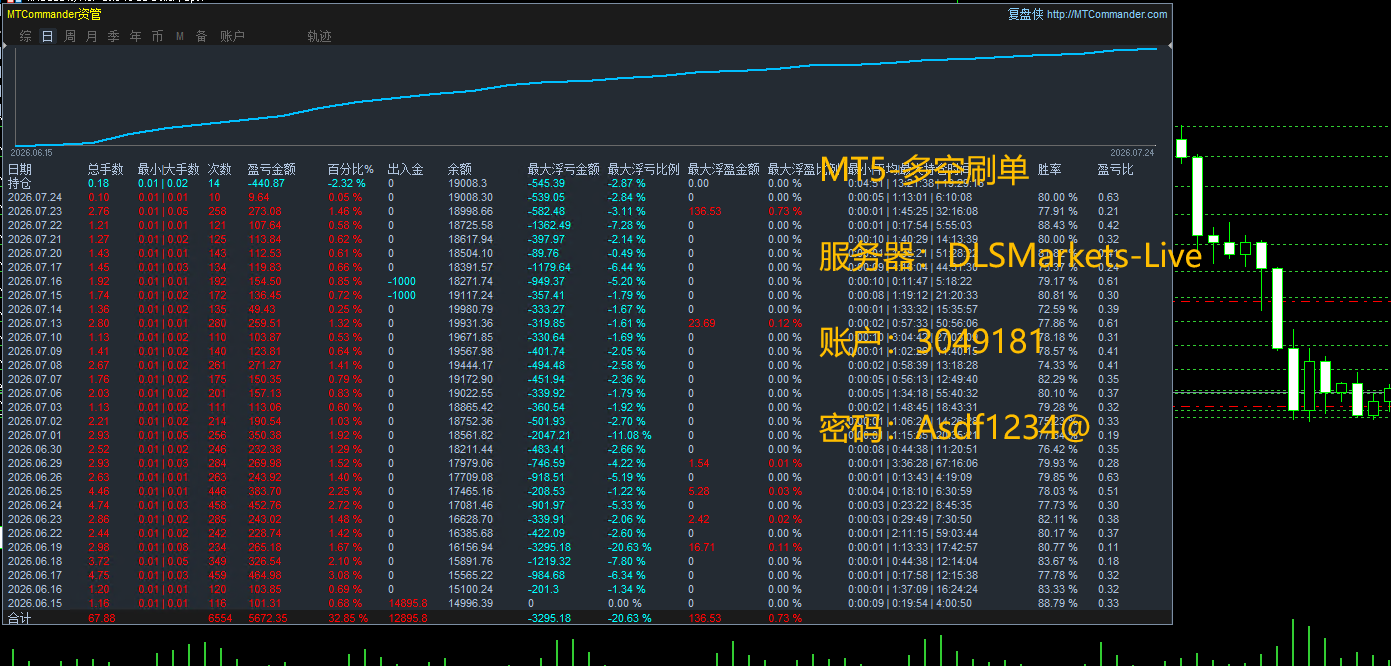This screenshot has height=666, width=1391.
Task: Click the 胜率 column header
Action: (1050, 169)
